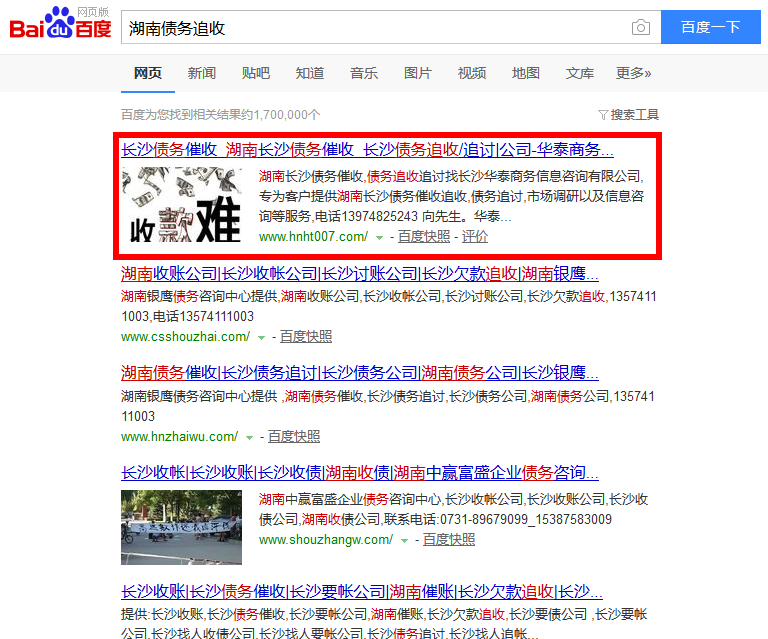Image resolution: width=768 pixels, height=639 pixels.
Task: Open camera image search icon
Action: tap(640, 27)
